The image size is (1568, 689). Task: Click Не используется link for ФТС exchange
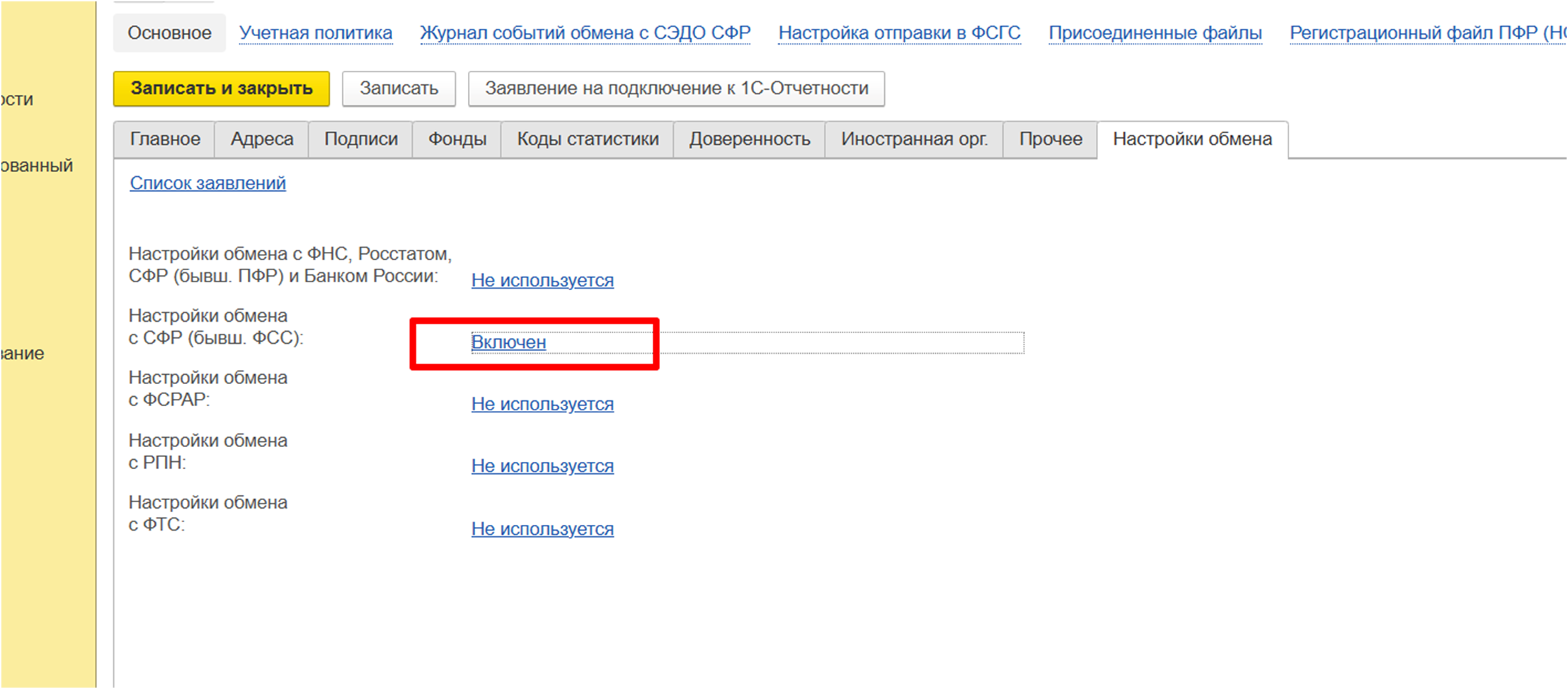(542, 529)
